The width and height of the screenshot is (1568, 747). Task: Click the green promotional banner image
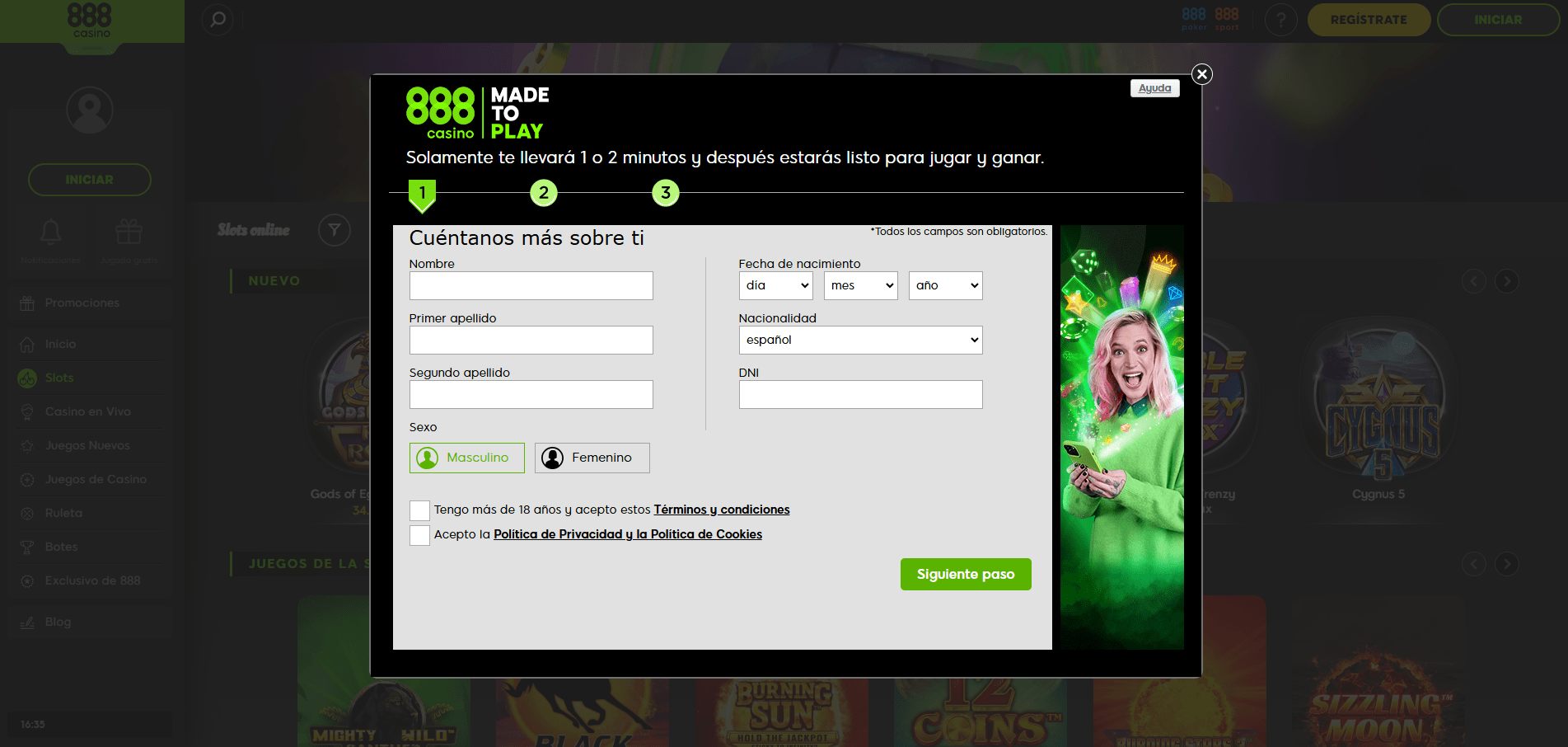click(x=1122, y=437)
